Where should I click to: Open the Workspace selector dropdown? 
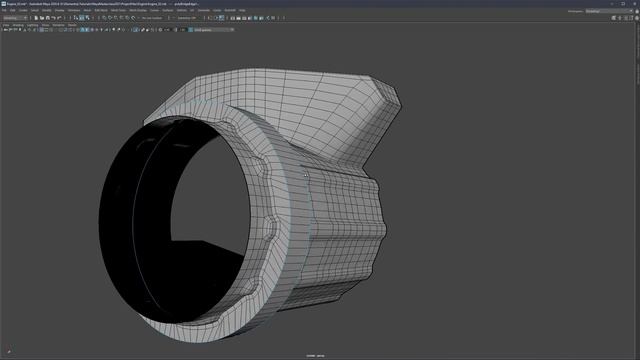(x=609, y=11)
